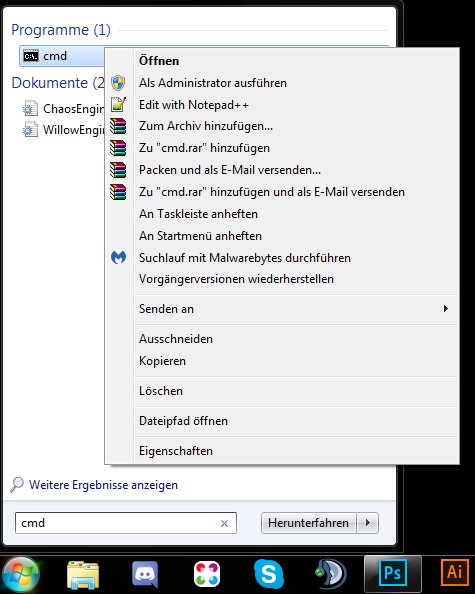Screen dimensions: 475x594
Task: Click the Notepad++ icon in context menu
Action: 118,105
